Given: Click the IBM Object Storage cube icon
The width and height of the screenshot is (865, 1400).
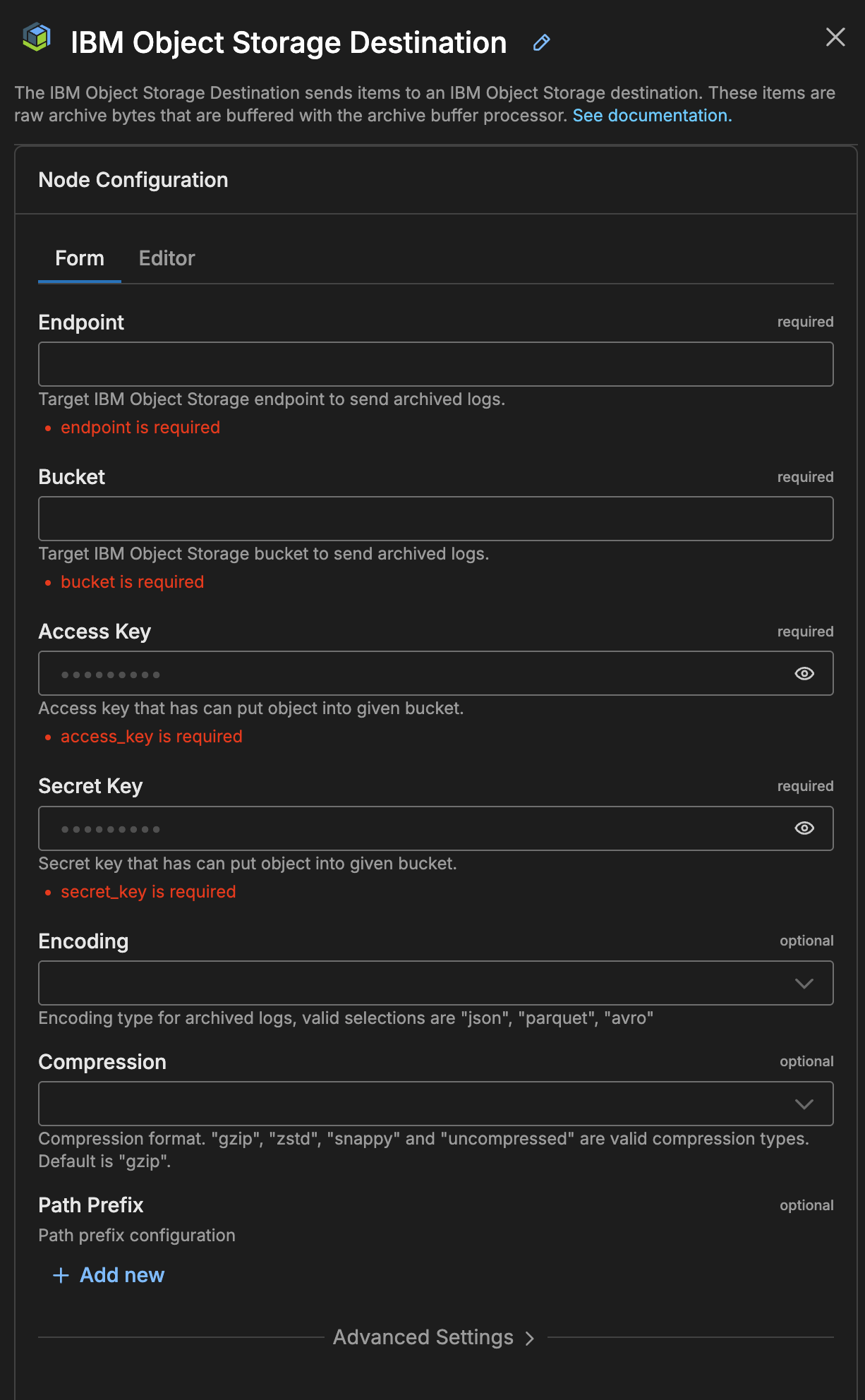Looking at the screenshot, I should coord(37,37).
